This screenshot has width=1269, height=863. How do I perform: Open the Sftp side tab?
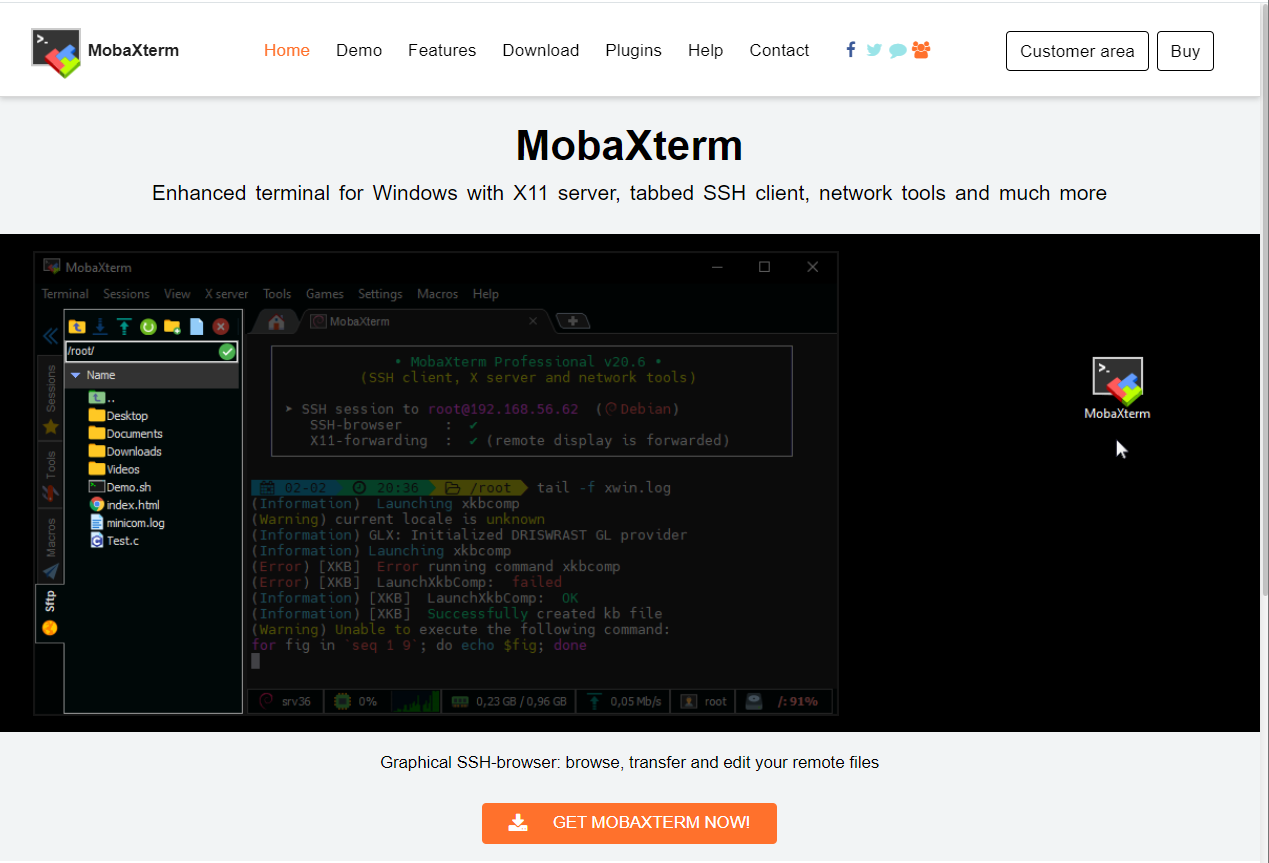[50, 613]
